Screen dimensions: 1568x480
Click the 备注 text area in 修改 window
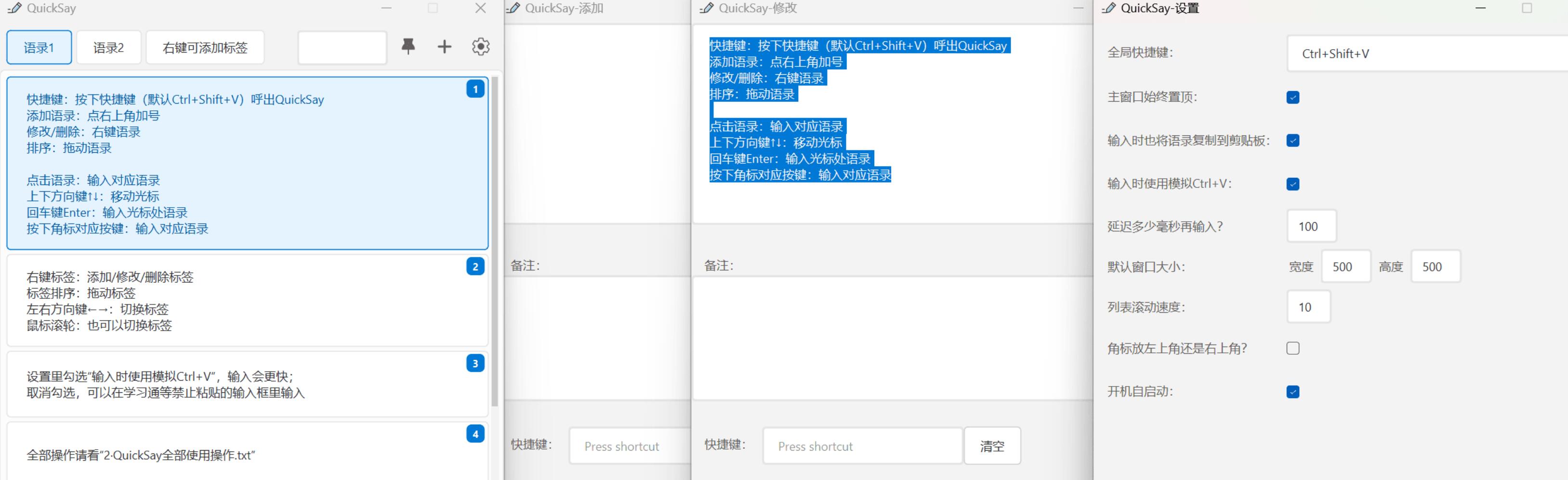pyautogui.click(x=892, y=339)
